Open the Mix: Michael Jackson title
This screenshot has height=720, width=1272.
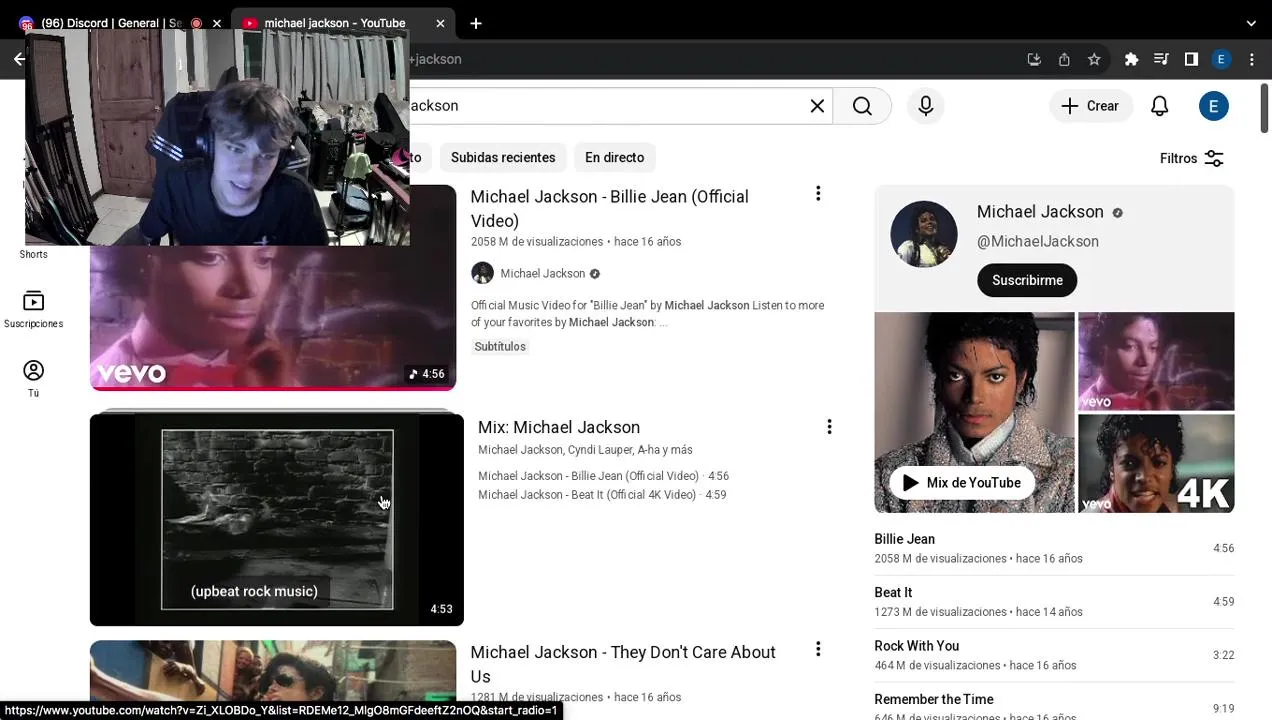point(559,427)
